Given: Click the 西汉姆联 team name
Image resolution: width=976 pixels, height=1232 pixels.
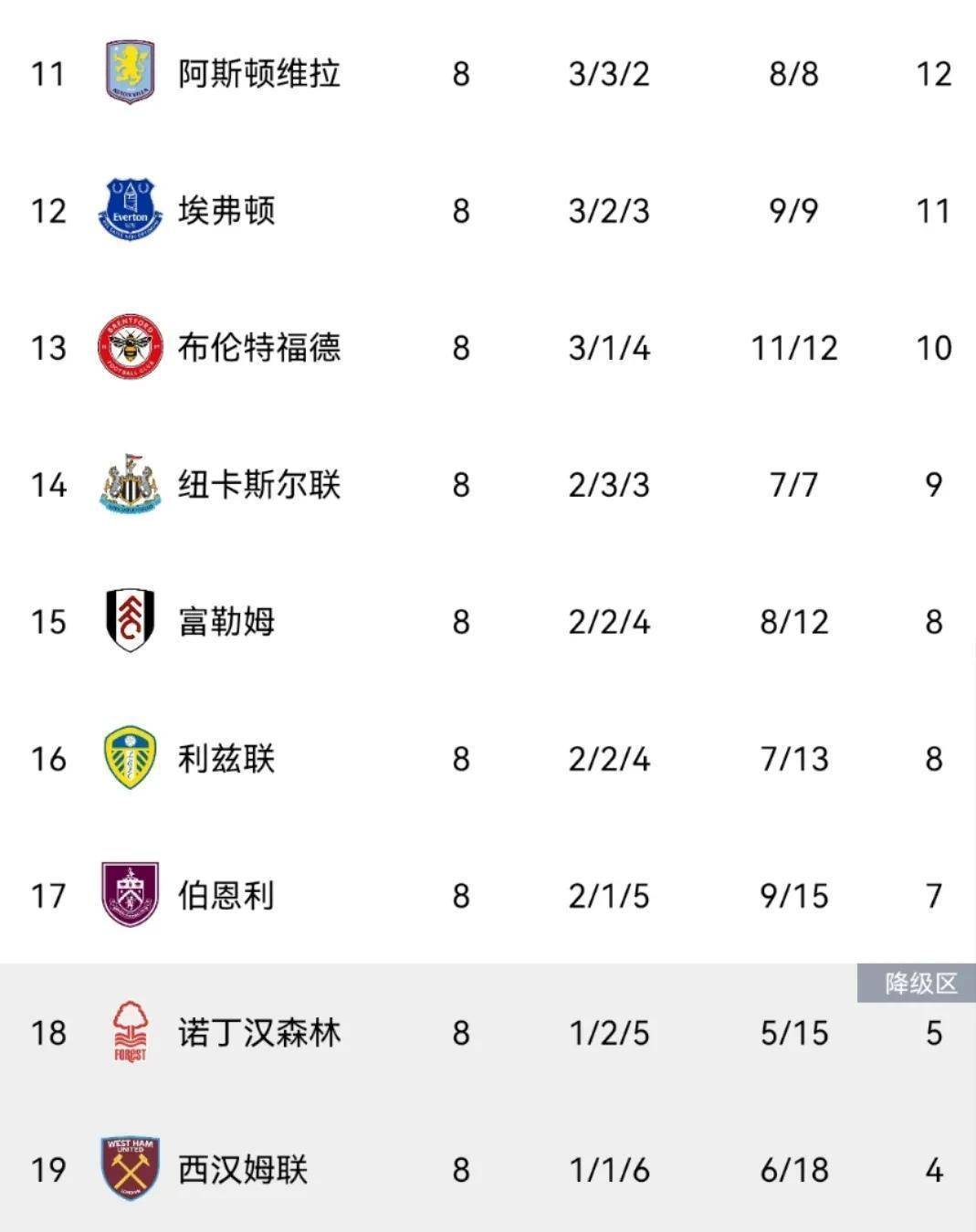Looking at the screenshot, I should (242, 1169).
